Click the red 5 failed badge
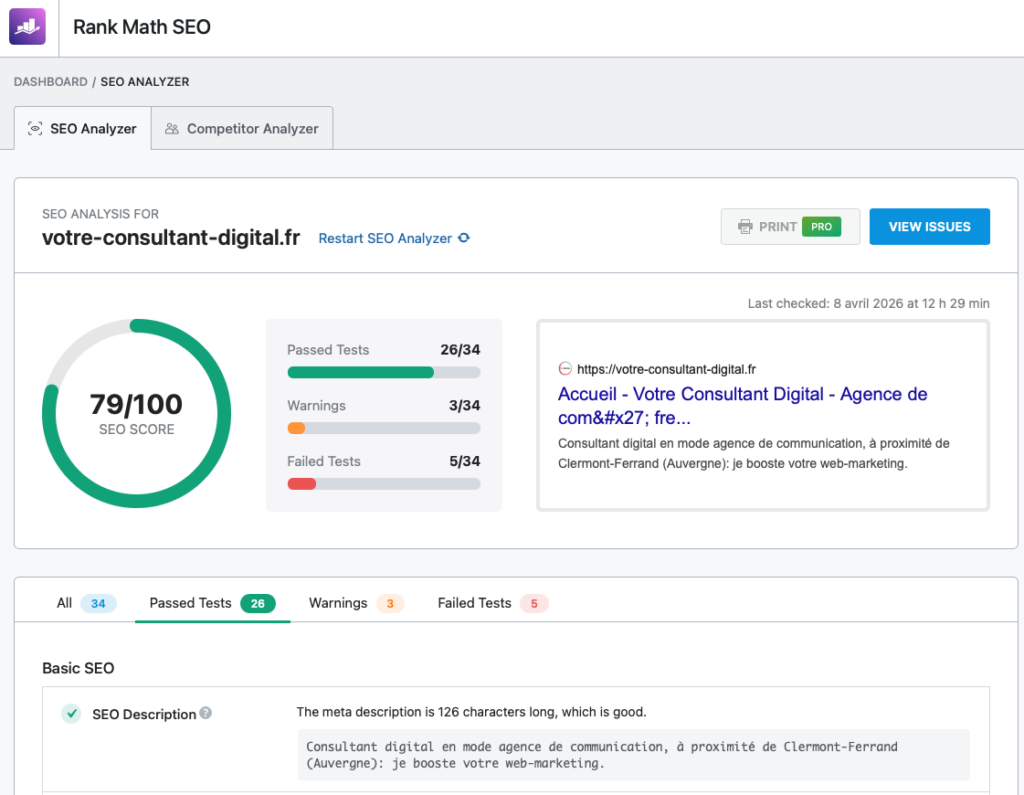 (534, 604)
